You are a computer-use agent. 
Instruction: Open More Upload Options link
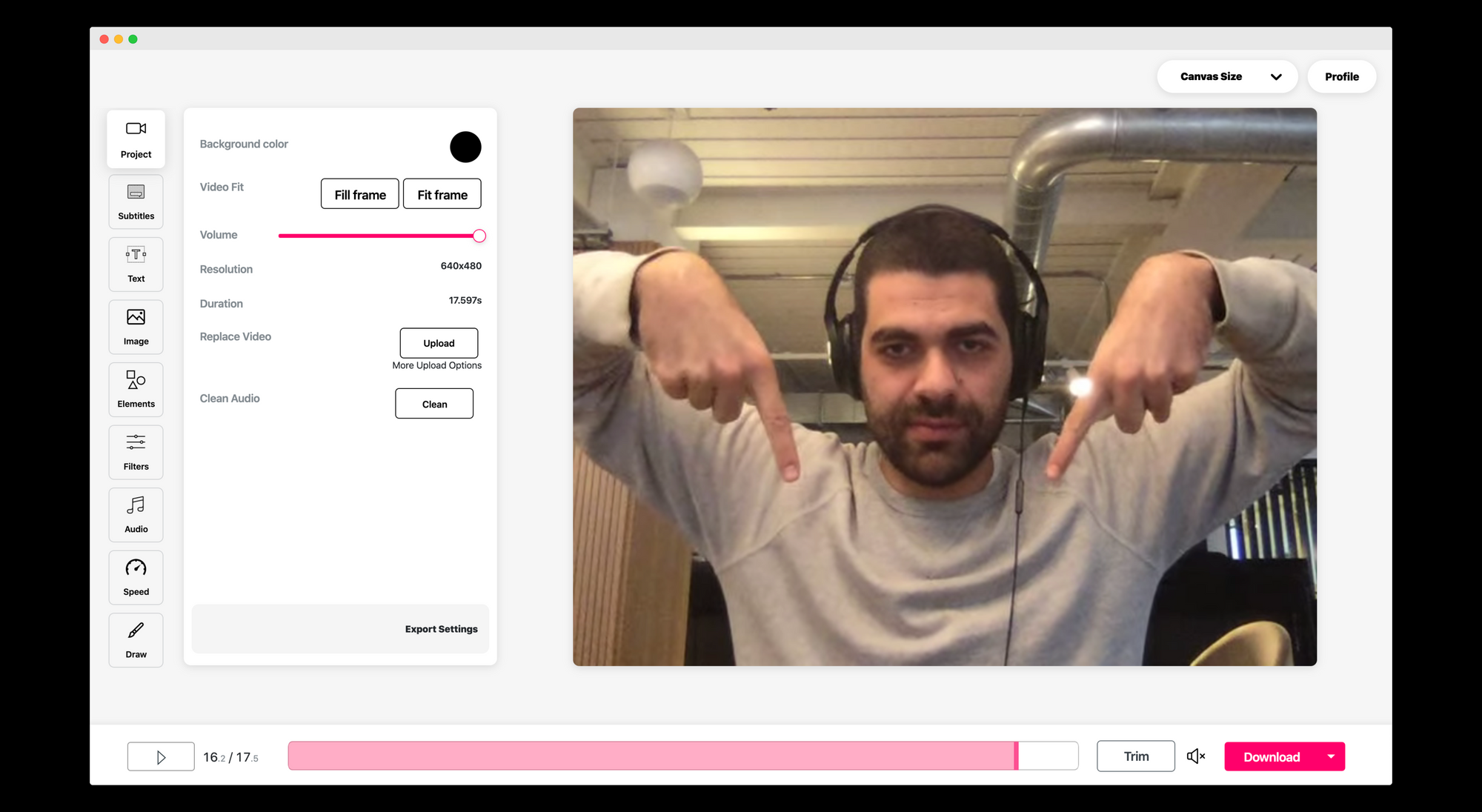[x=436, y=365]
